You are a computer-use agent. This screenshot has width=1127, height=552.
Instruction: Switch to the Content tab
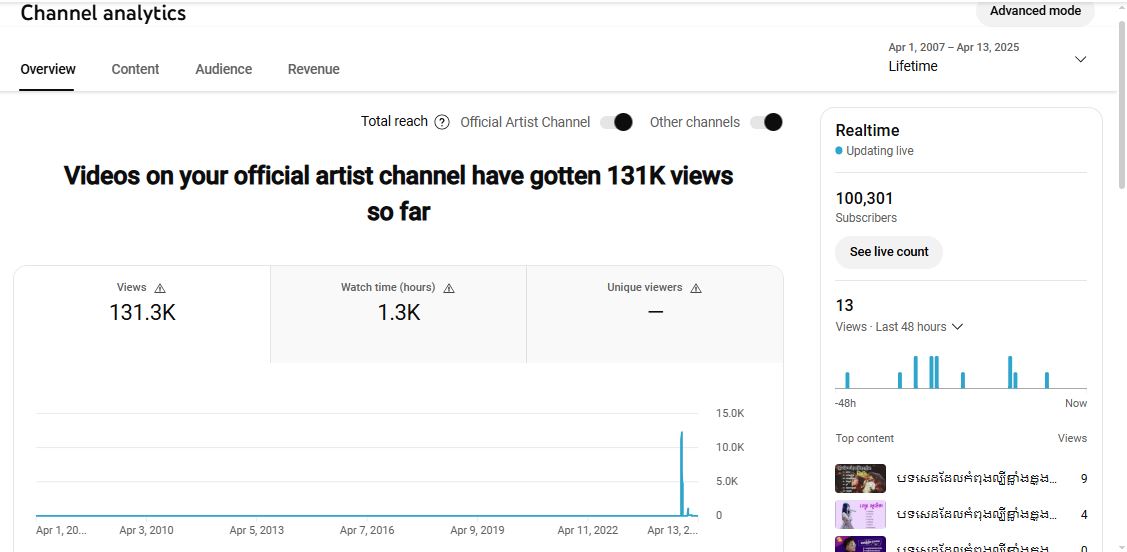click(x=135, y=69)
